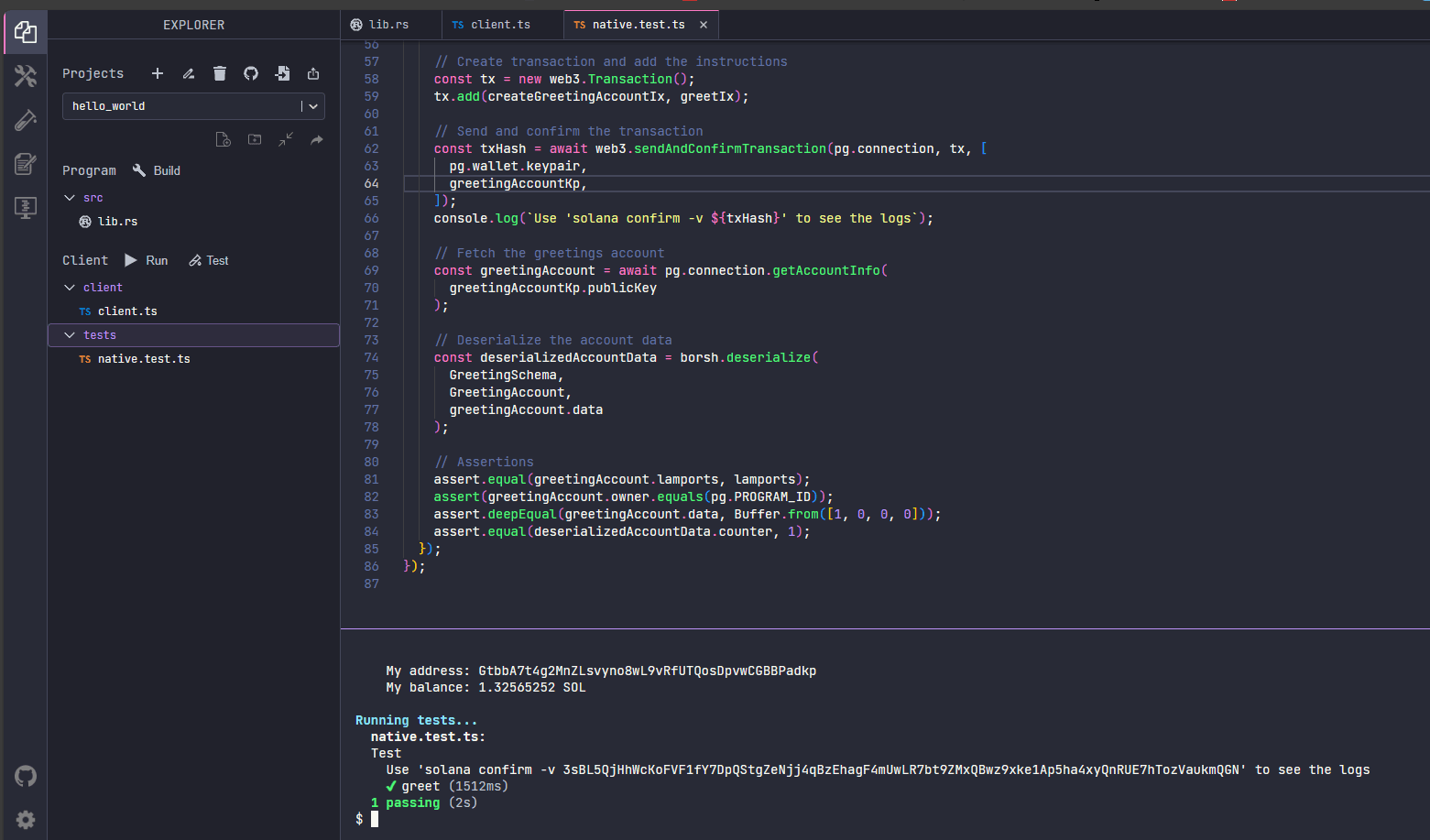Import from GitHub using Projects toolbar icon

251,73
